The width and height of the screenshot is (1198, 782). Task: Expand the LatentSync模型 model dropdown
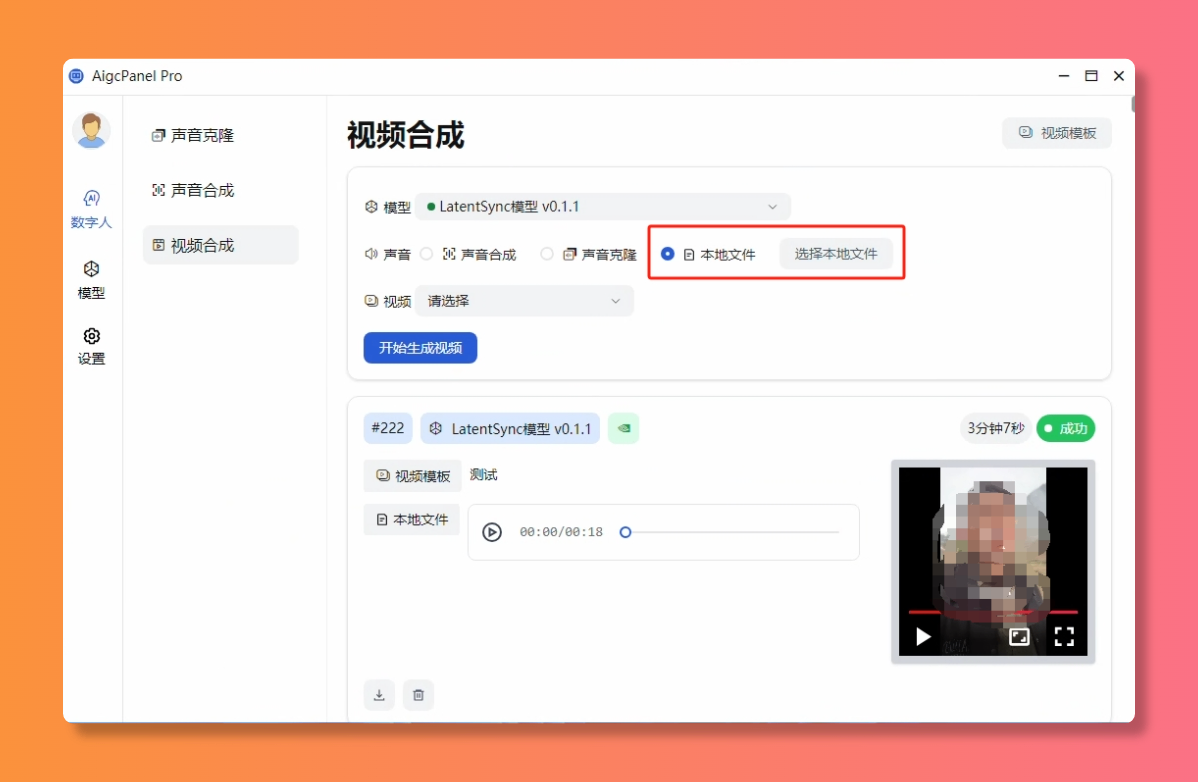(602, 207)
